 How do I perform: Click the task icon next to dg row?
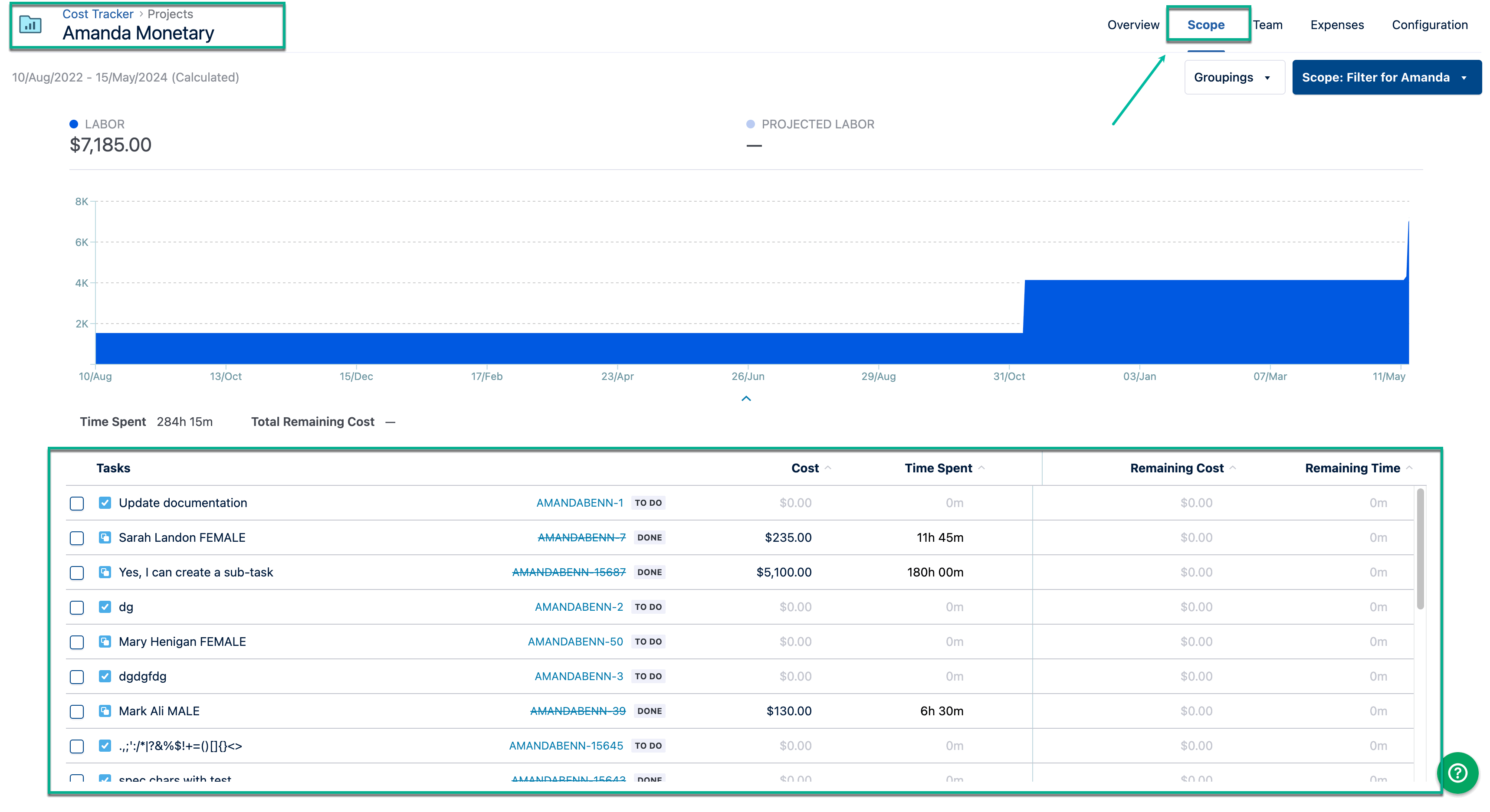point(105,607)
